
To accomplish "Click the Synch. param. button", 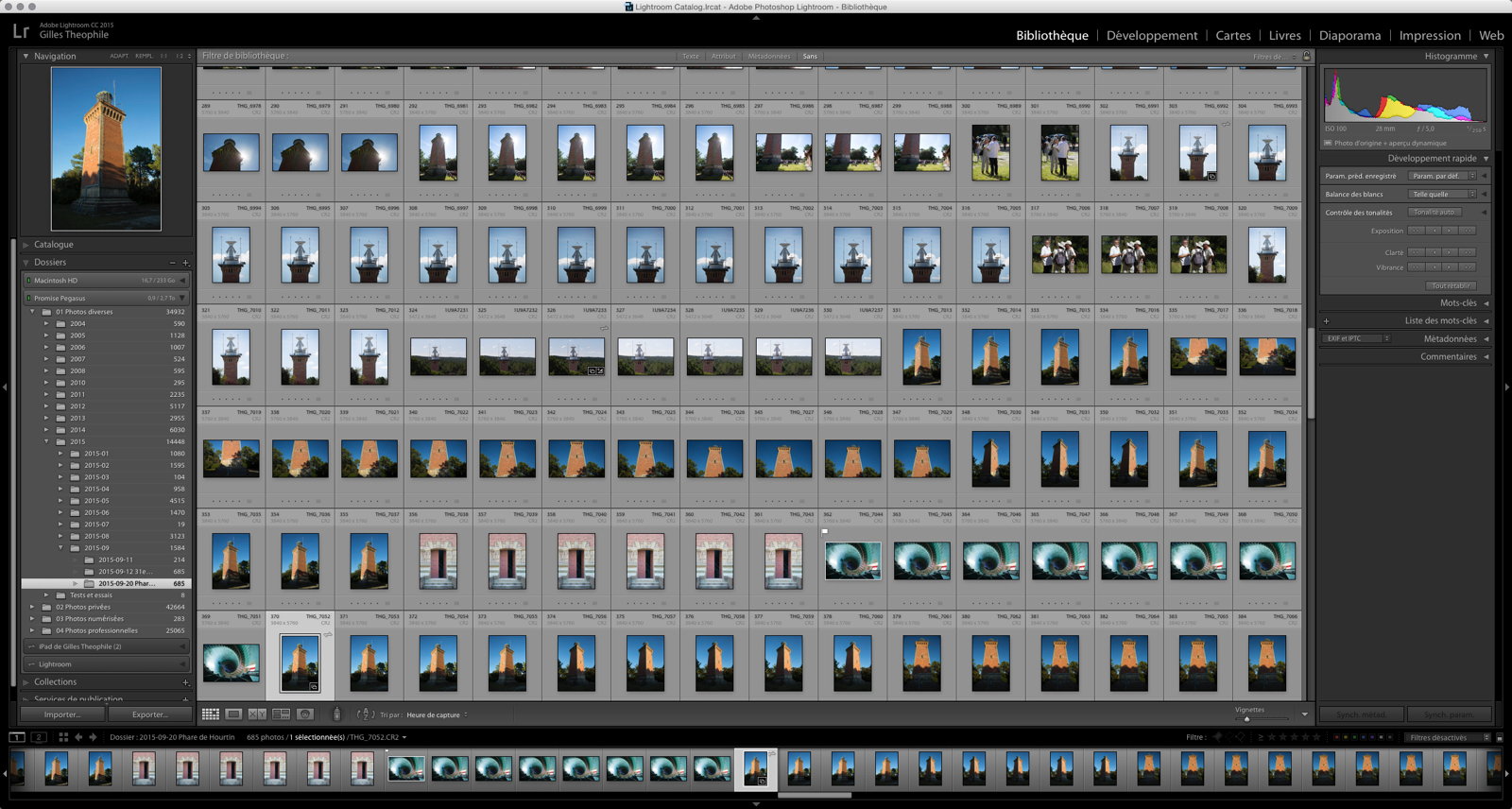I will pyautogui.click(x=1449, y=714).
